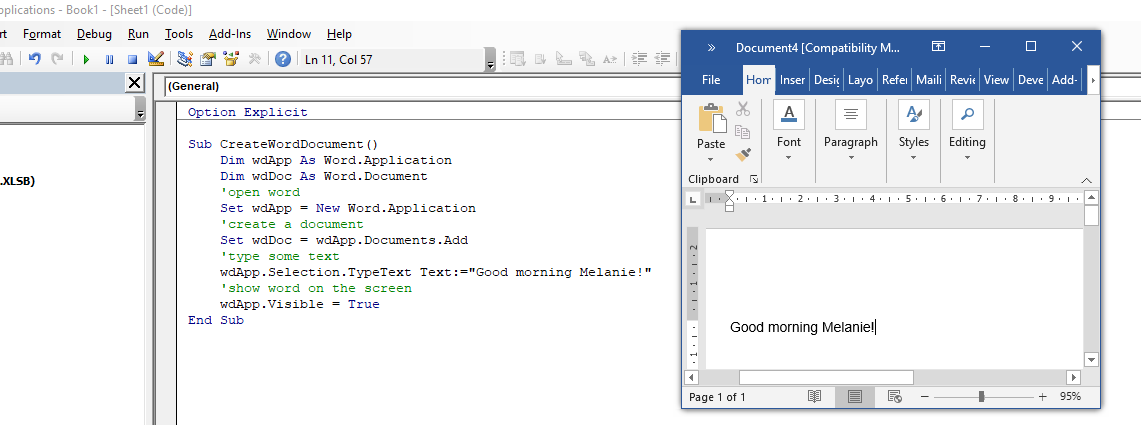Switch Word to Read Mode view
The height and width of the screenshot is (425, 1141).
(x=815, y=397)
